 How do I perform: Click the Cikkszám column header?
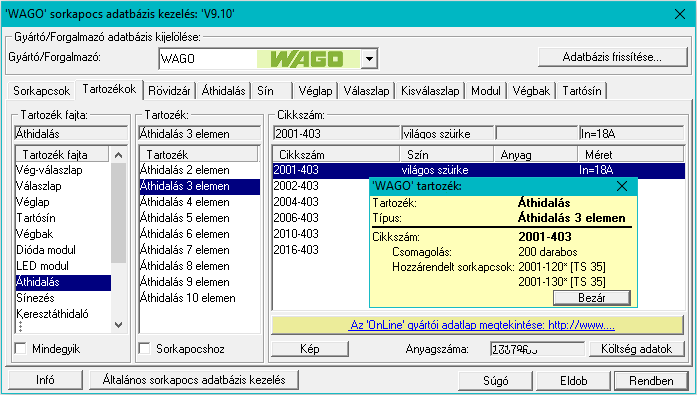click(x=336, y=155)
